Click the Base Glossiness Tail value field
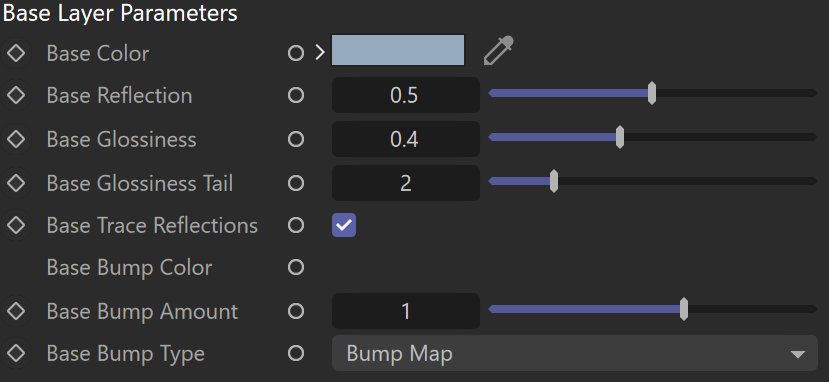This screenshot has height=382, width=829. pyautogui.click(x=406, y=183)
